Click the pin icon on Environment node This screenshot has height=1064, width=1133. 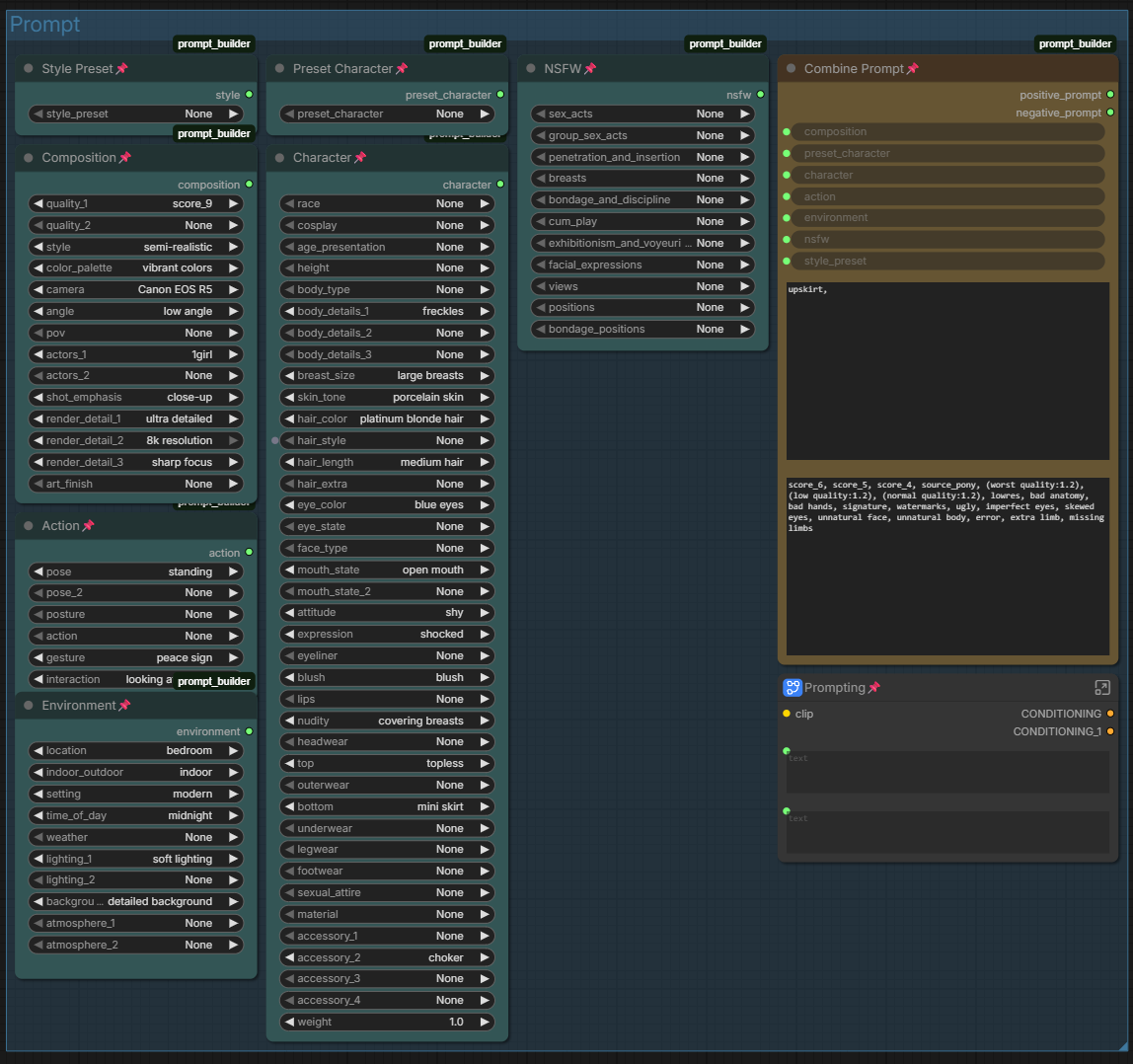pos(124,705)
